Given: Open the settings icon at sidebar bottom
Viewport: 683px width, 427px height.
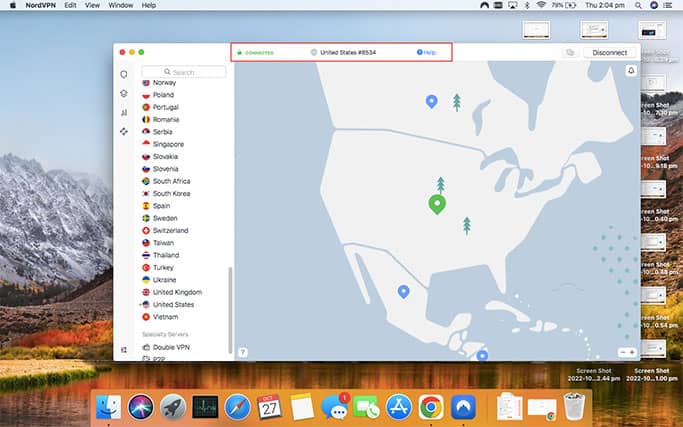Looking at the screenshot, I should click(x=124, y=350).
